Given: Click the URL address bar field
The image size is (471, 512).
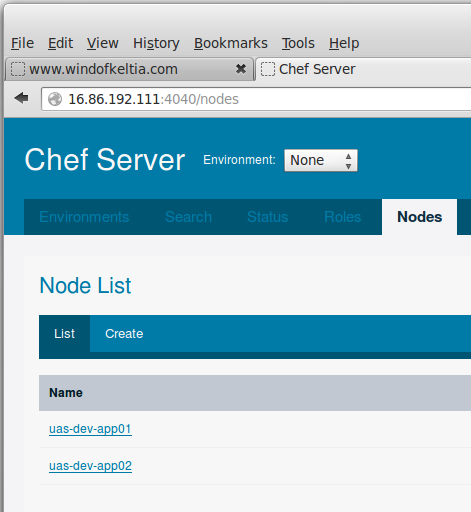Looking at the screenshot, I should pos(256,99).
